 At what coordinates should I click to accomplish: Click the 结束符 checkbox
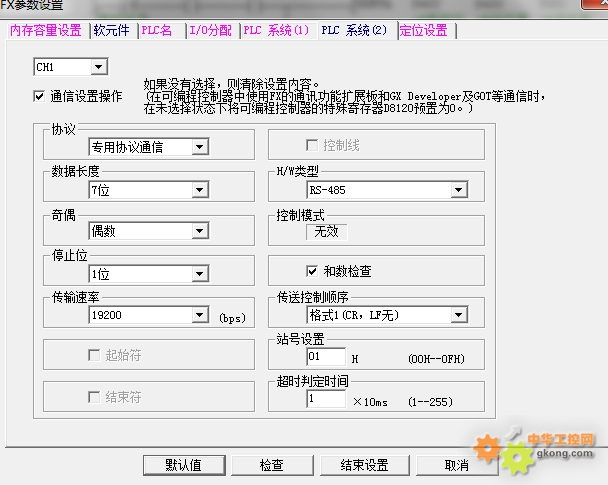click(94, 397)
